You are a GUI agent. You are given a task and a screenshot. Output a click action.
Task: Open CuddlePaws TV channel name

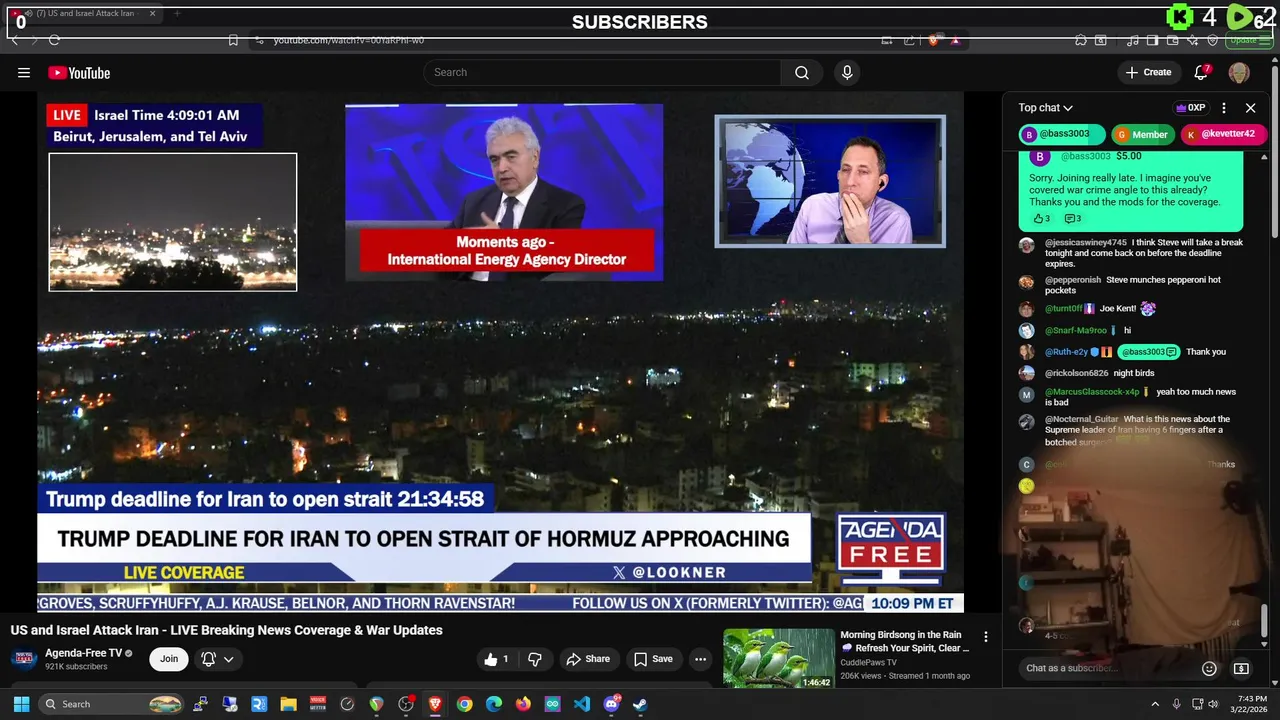(x=868, y=662)
